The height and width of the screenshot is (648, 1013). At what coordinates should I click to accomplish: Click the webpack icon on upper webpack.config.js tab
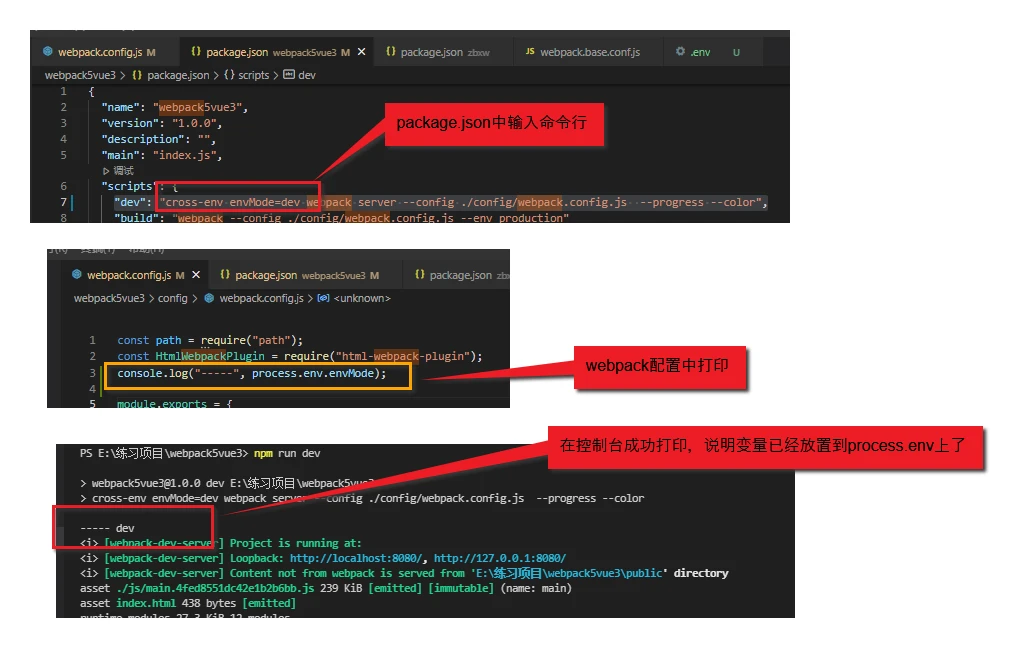pyautogui.click(x=48, y=51)
